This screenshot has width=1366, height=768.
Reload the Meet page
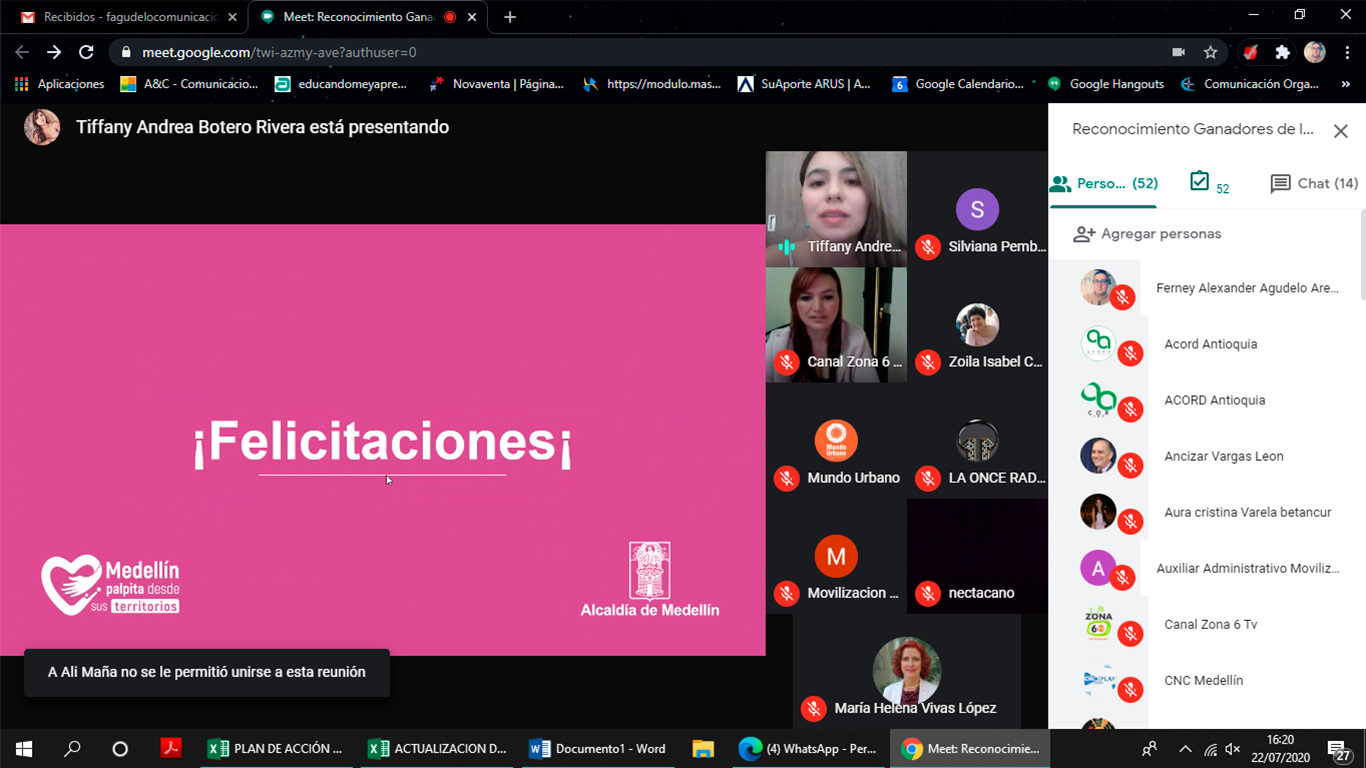point(86,52)
